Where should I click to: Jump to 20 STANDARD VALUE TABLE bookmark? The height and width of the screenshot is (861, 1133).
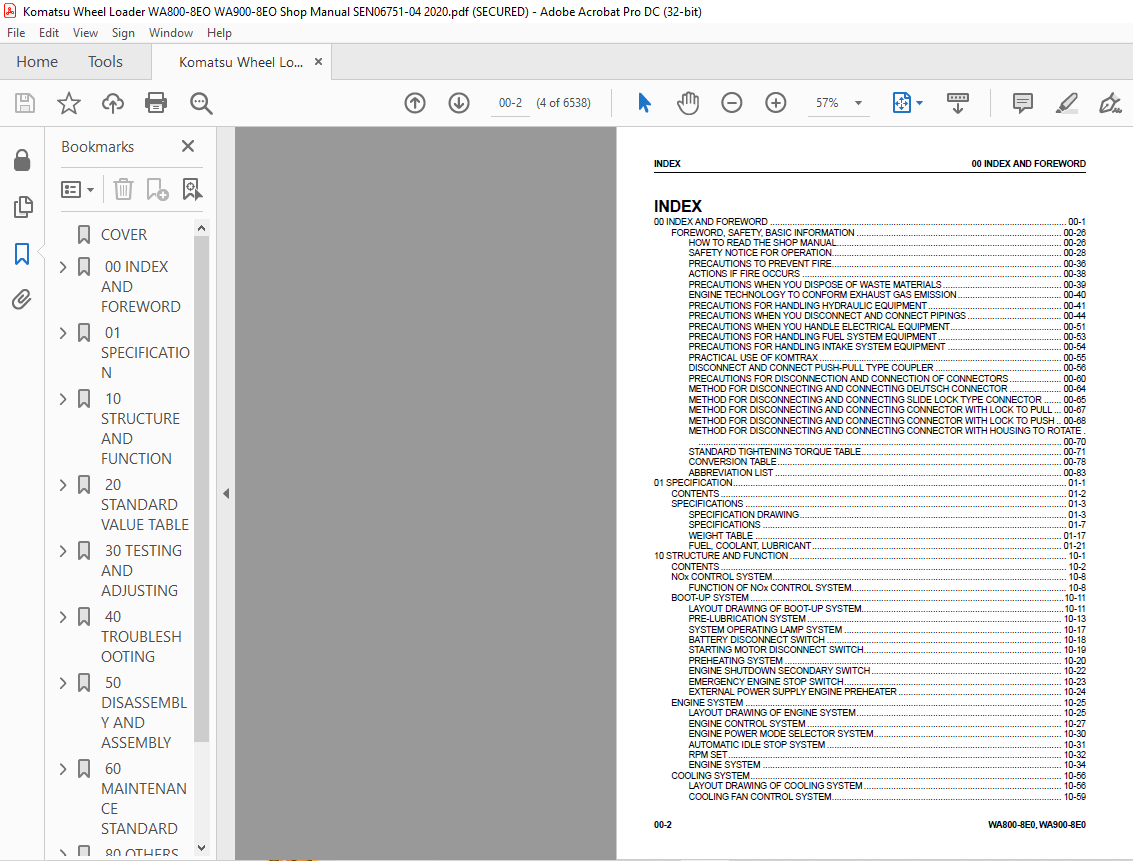pyautogui.click(x=145, y=504)
